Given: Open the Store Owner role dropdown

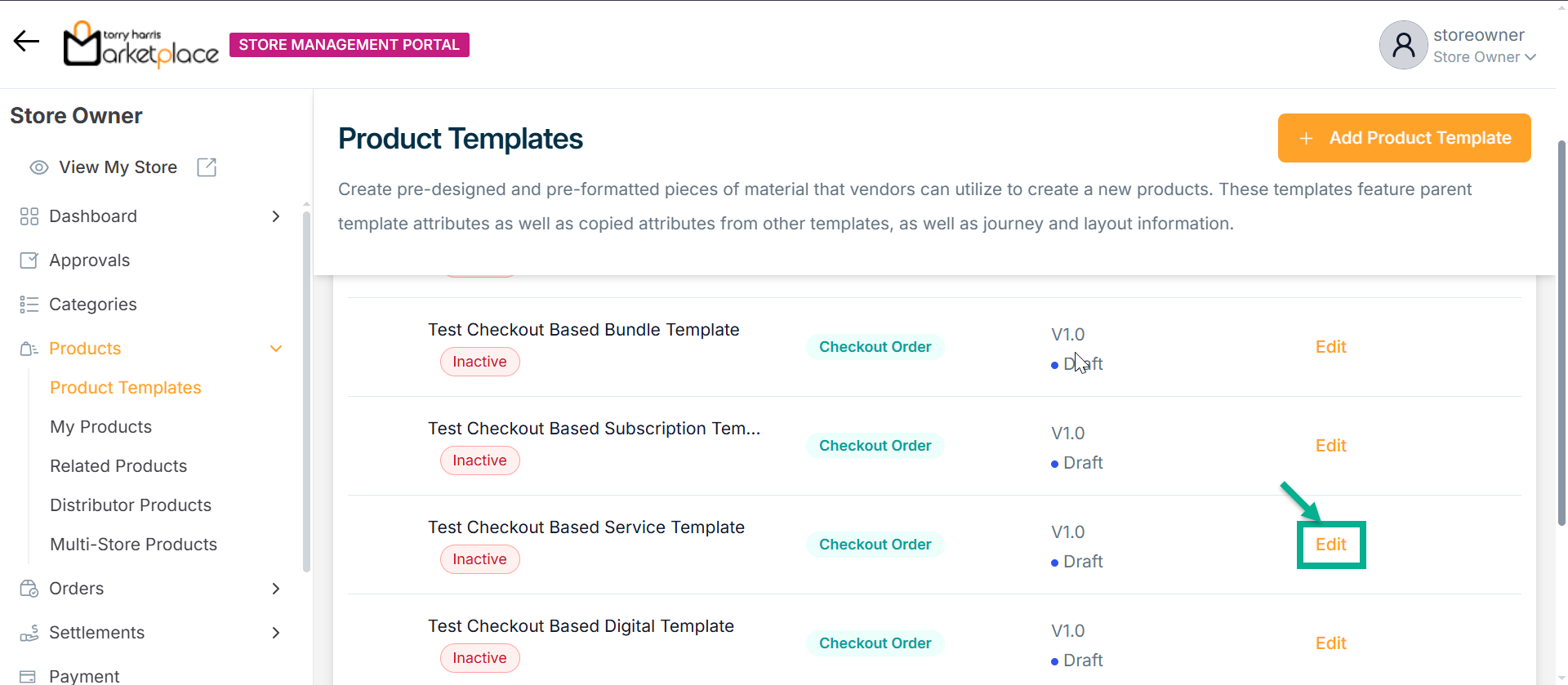Looking at the screenshot, I should (1485, 57).
